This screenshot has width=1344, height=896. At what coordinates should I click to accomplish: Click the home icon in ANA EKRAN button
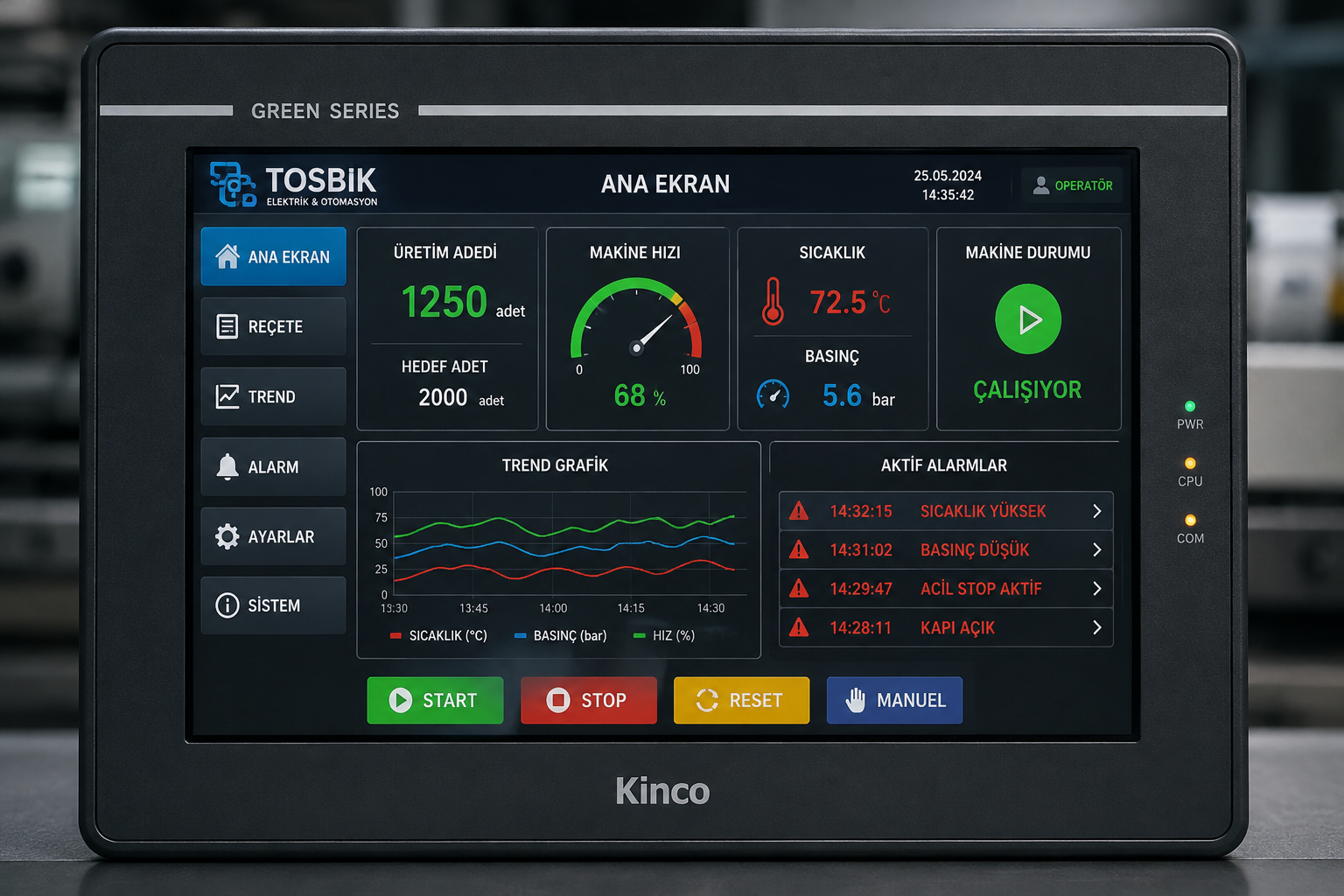coord(227,256)
